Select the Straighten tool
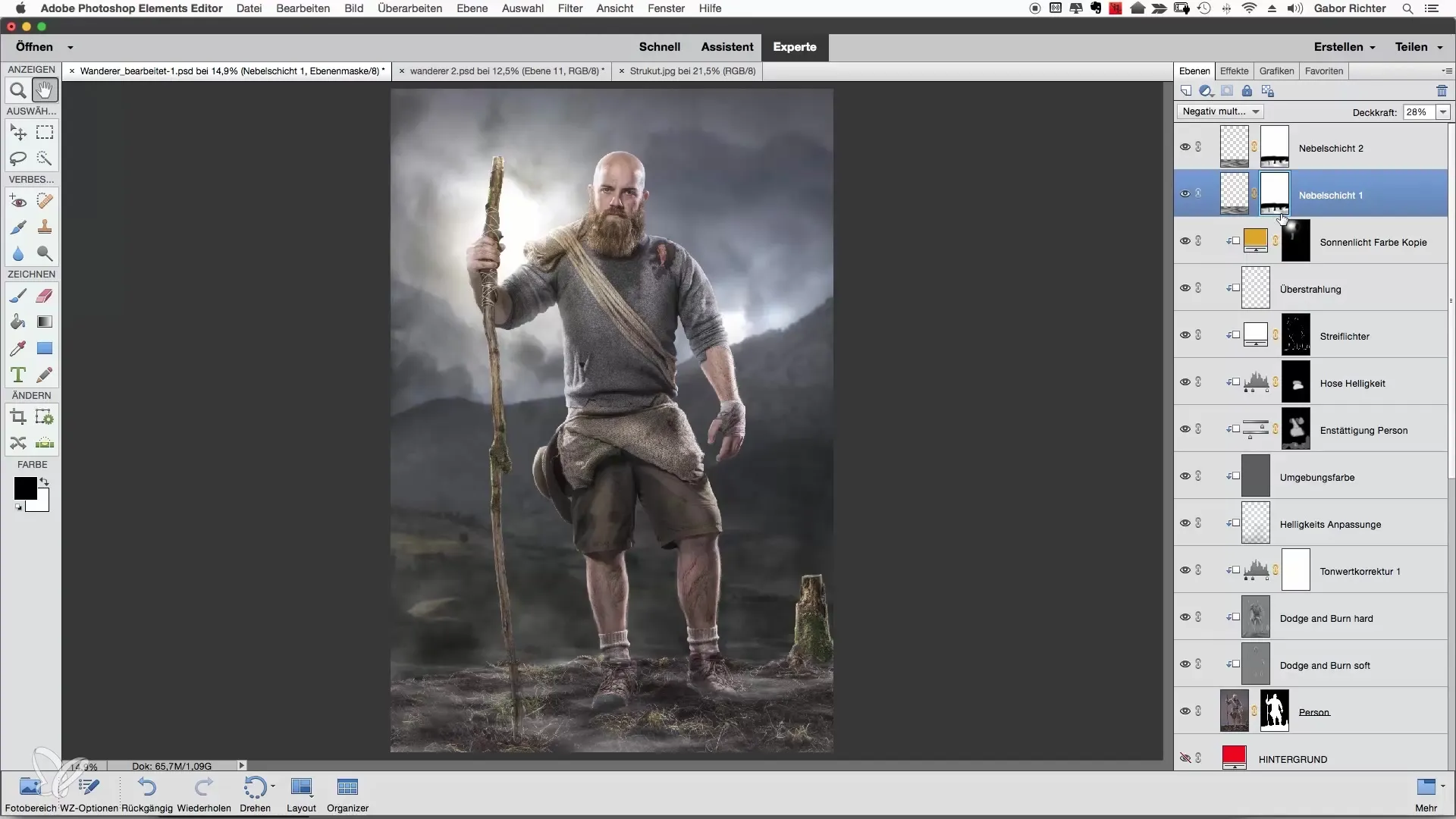The height and width of the screenshot is (819, 1456). point(45,443)
